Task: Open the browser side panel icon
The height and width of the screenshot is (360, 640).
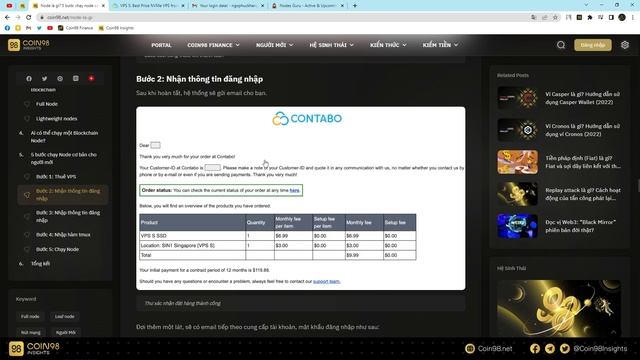Action: tap(611, 17)
